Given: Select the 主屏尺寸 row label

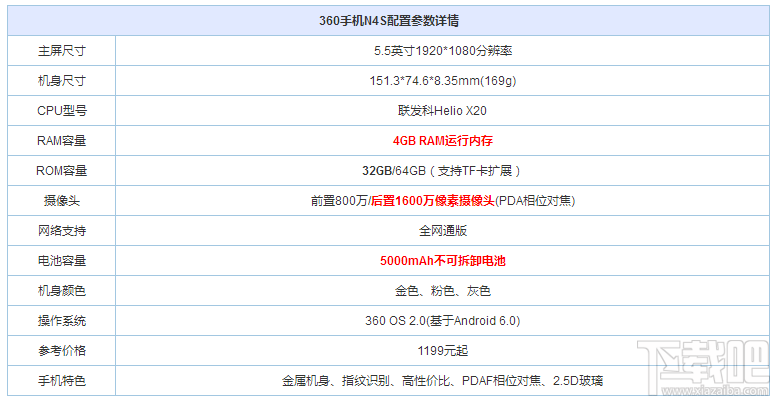Looking at the screenshot, I should click(x=61, y=51).
